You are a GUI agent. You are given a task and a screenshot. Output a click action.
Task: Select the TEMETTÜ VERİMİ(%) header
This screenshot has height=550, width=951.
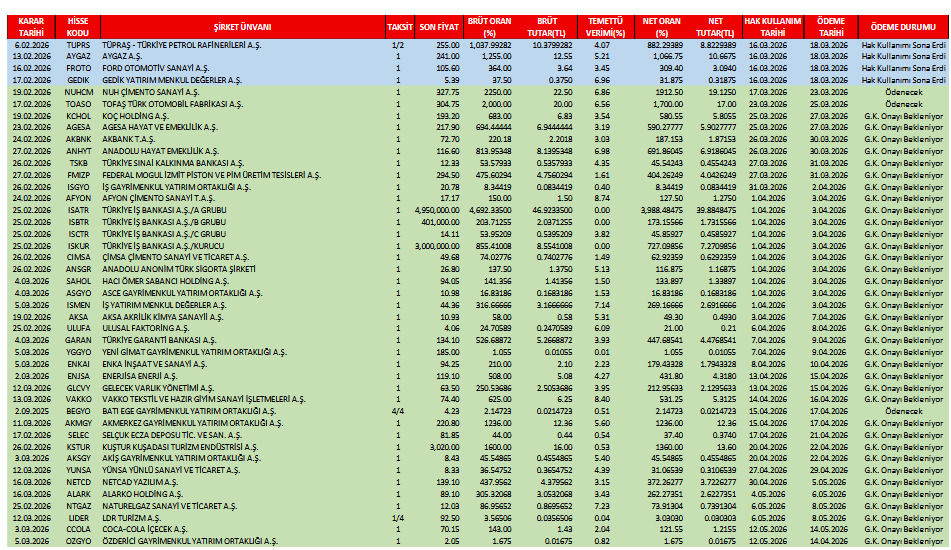coord(602,26)
